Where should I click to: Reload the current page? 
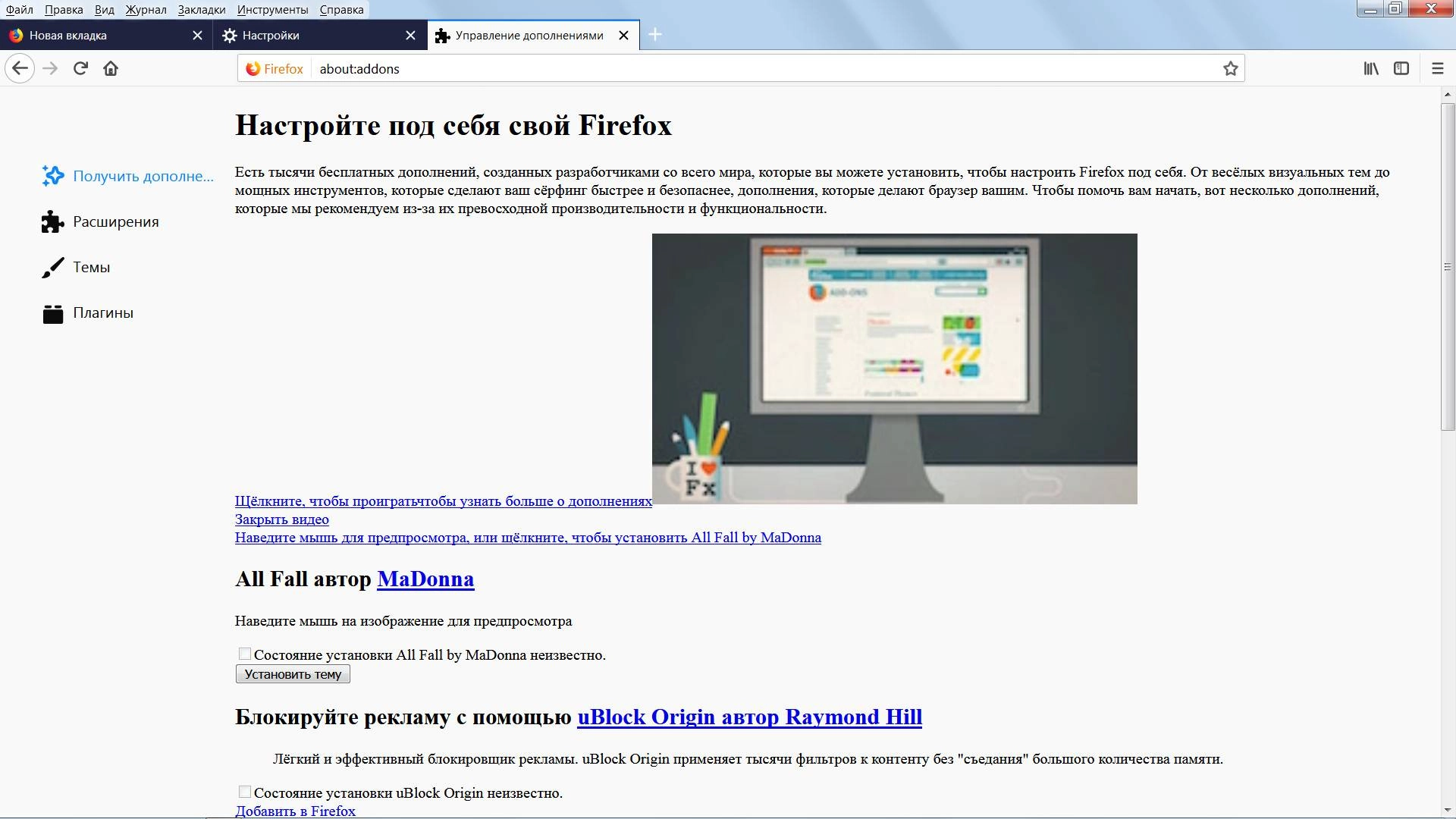point(80,68)
